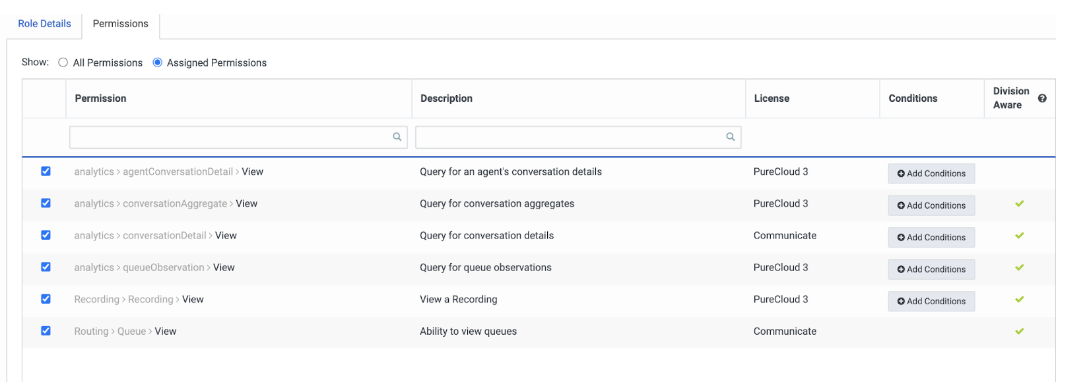The width and height of the screenshot is (1068, 390).
Task: Click 'Query for conversation aggregates' description
Action: 497,204
